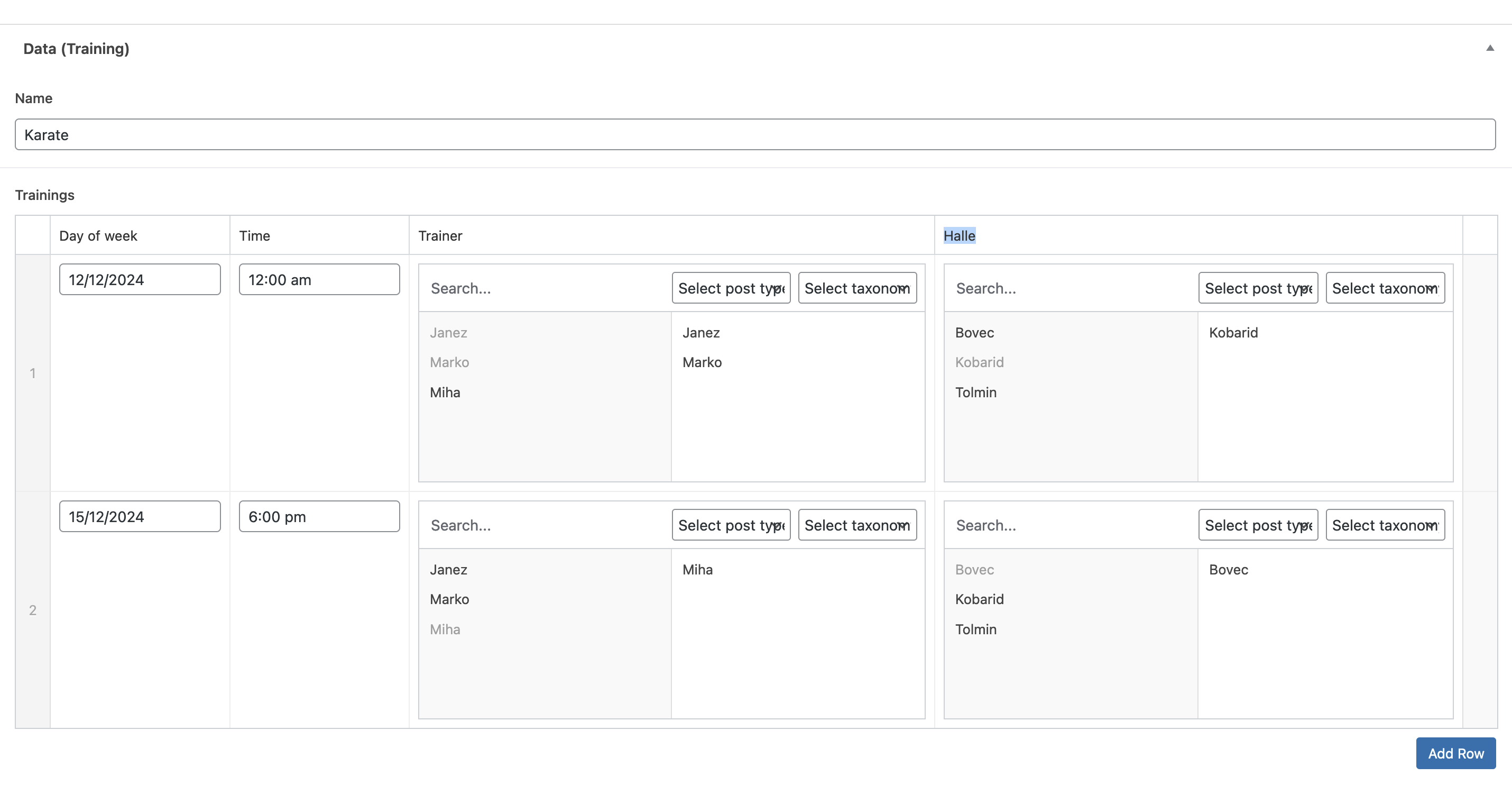Open Select post type dropdown, row 2 Halle
This screenshot has height=785, width=1512.
[x=1258, y=525]
